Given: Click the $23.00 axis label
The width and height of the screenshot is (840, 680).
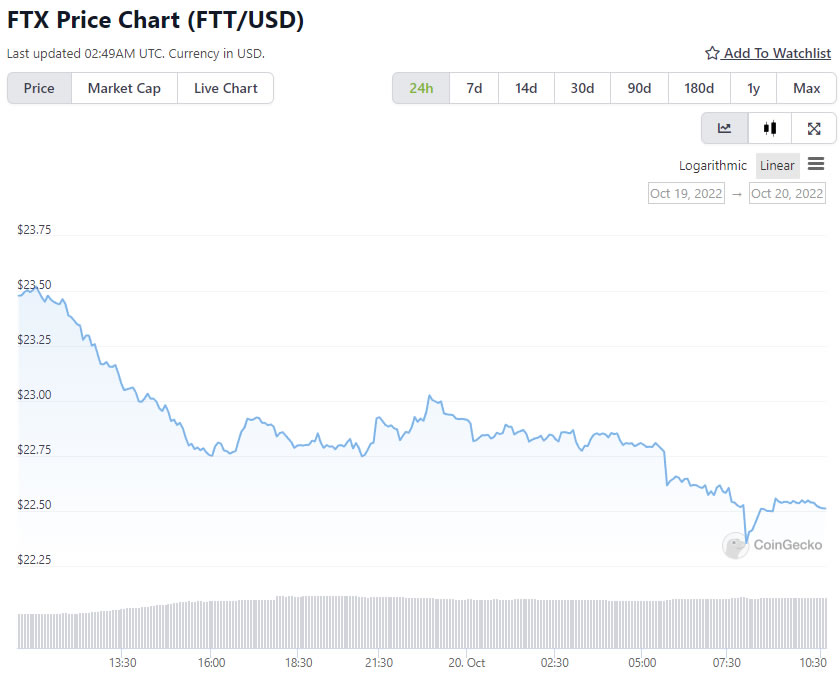Looking at the screenshot, I should (x=34, y=395).
